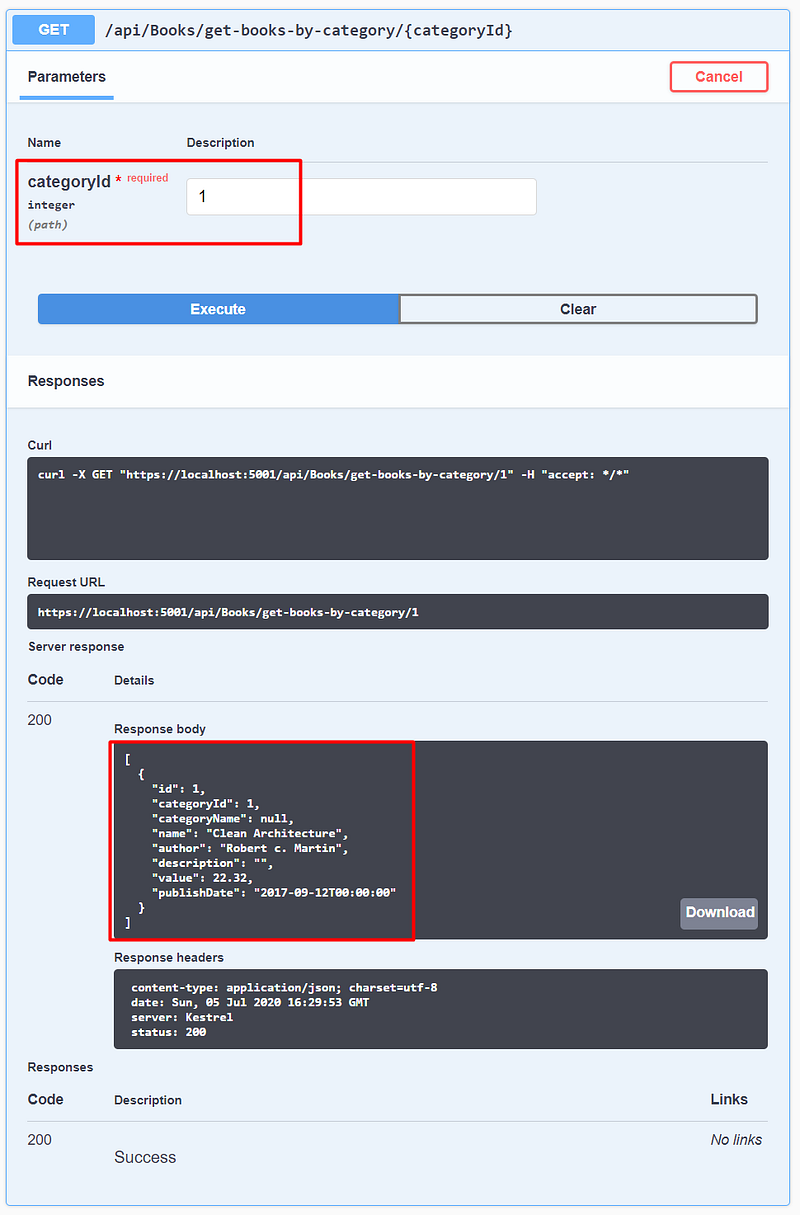Click the blue Execute button
Image resolution: width=800 pixels, height=1215 pixels.
tap(218, 309)
